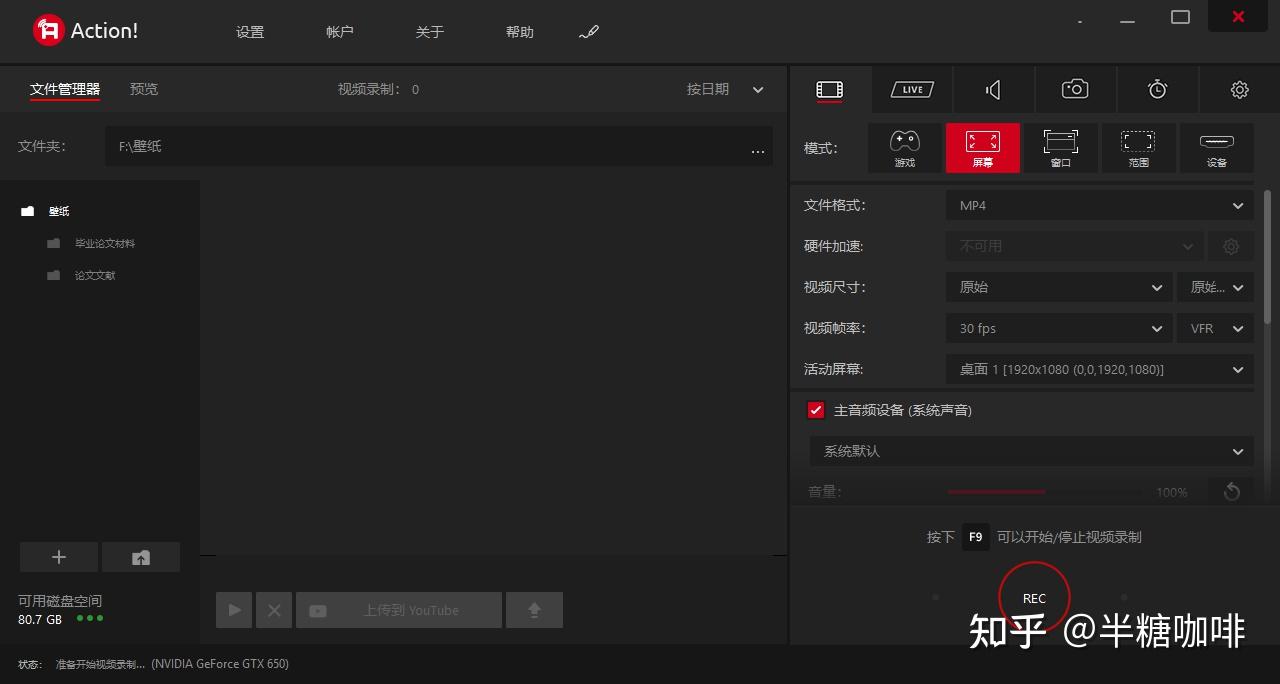
Task: Open the screenshot camera tab
Action: coord(1075,90)
